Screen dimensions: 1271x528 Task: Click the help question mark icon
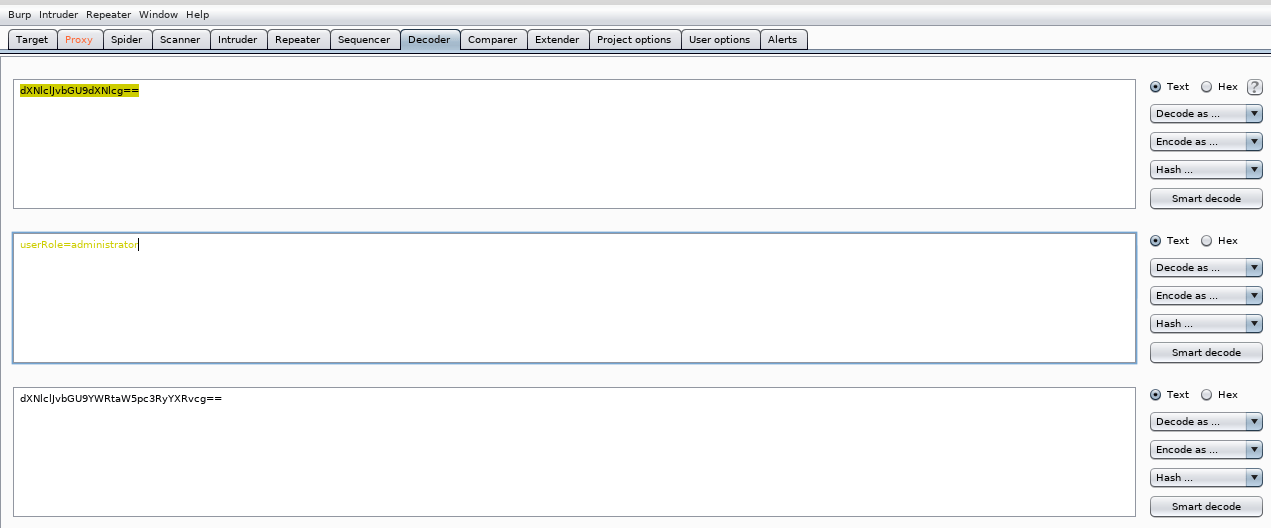(x=1254, y=87)
